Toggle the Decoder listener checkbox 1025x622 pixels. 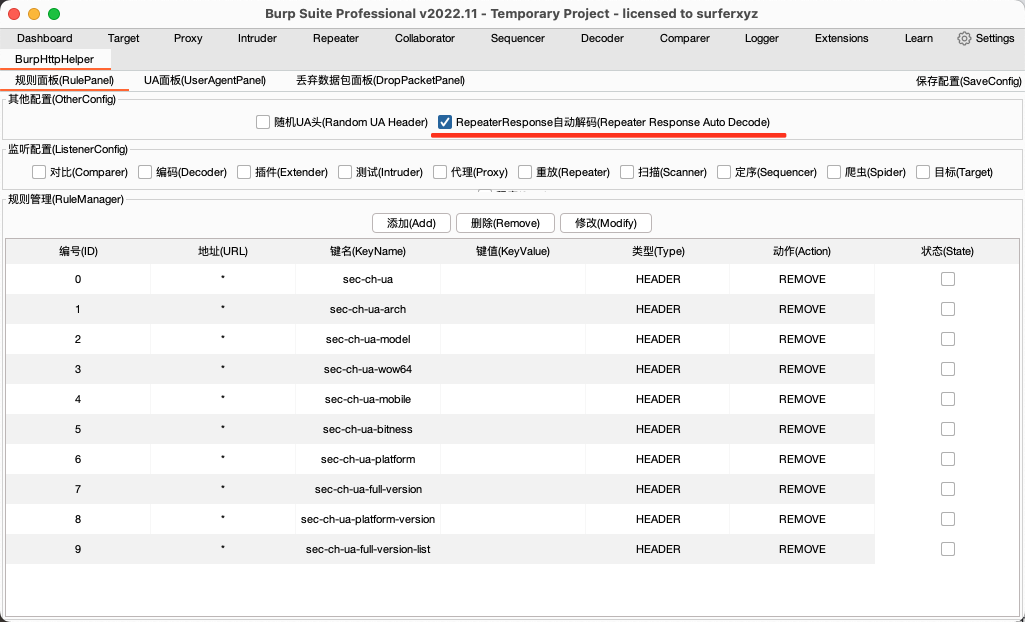pyautogui.click(x=145, y=172)
